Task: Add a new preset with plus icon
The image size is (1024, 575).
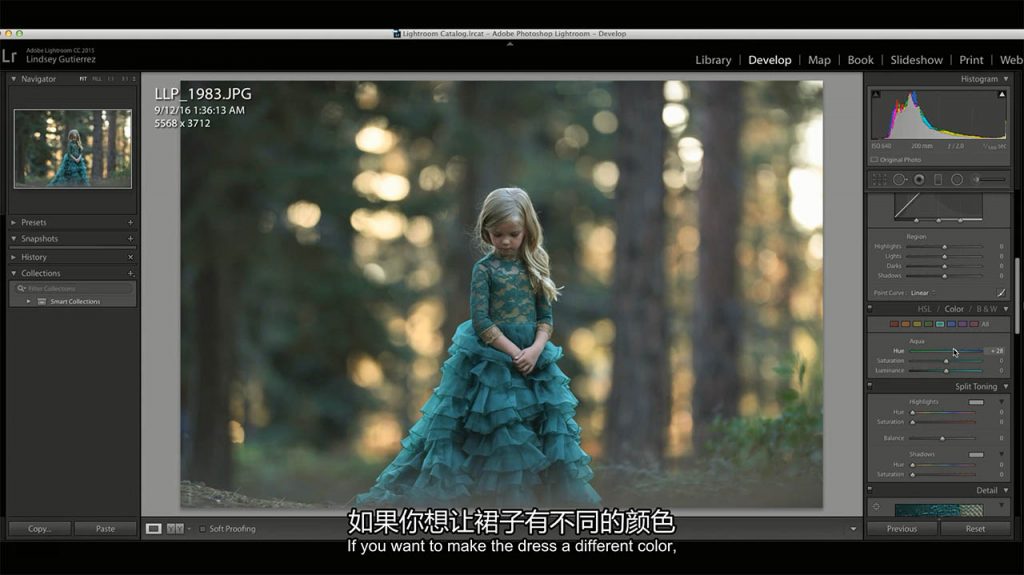Action: click(x=130, y=223)
